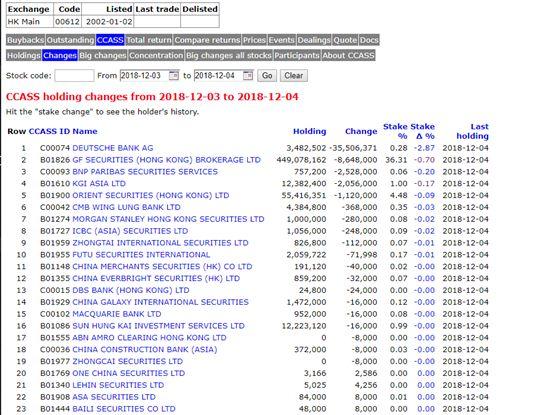This screenshot has width=554, height=415.
Task: Sort by the Change column header
Action: click(x=361, y=131)
